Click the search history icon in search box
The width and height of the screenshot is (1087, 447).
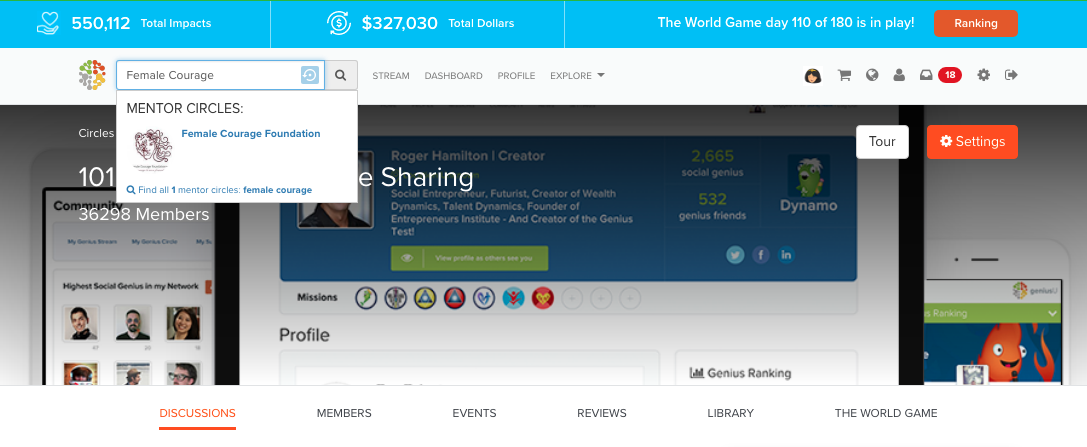point(310,75)
